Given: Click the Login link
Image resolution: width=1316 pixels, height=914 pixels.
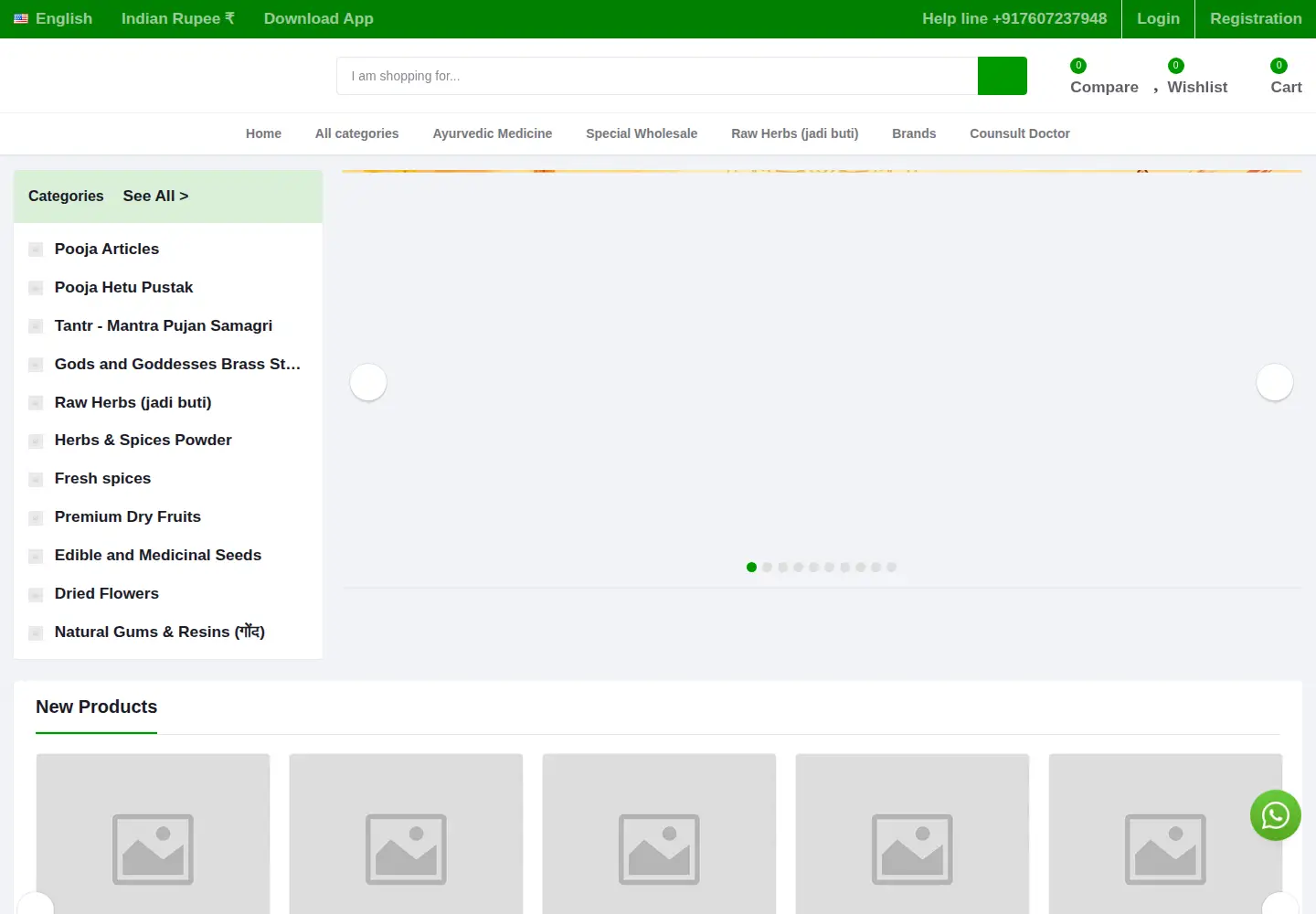Looking at the screenshot, I should [1158, 18].
